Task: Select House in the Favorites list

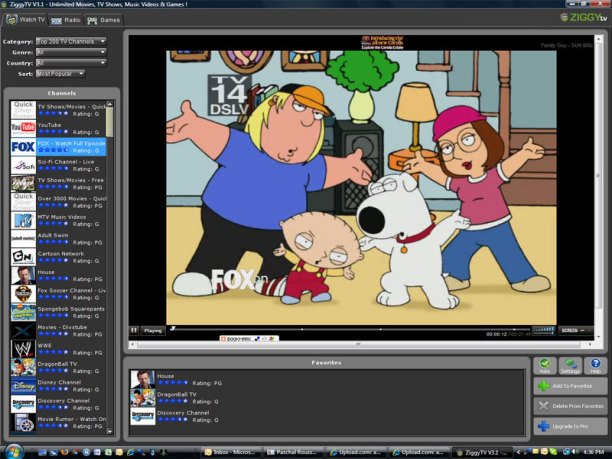Action: (165, 377)
